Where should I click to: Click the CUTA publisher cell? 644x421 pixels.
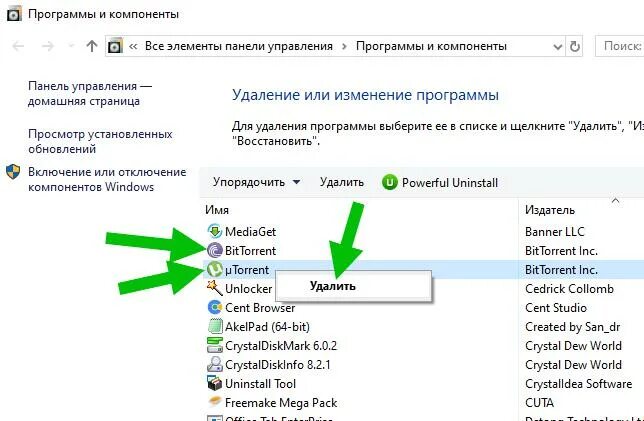[x=539, y=403]
